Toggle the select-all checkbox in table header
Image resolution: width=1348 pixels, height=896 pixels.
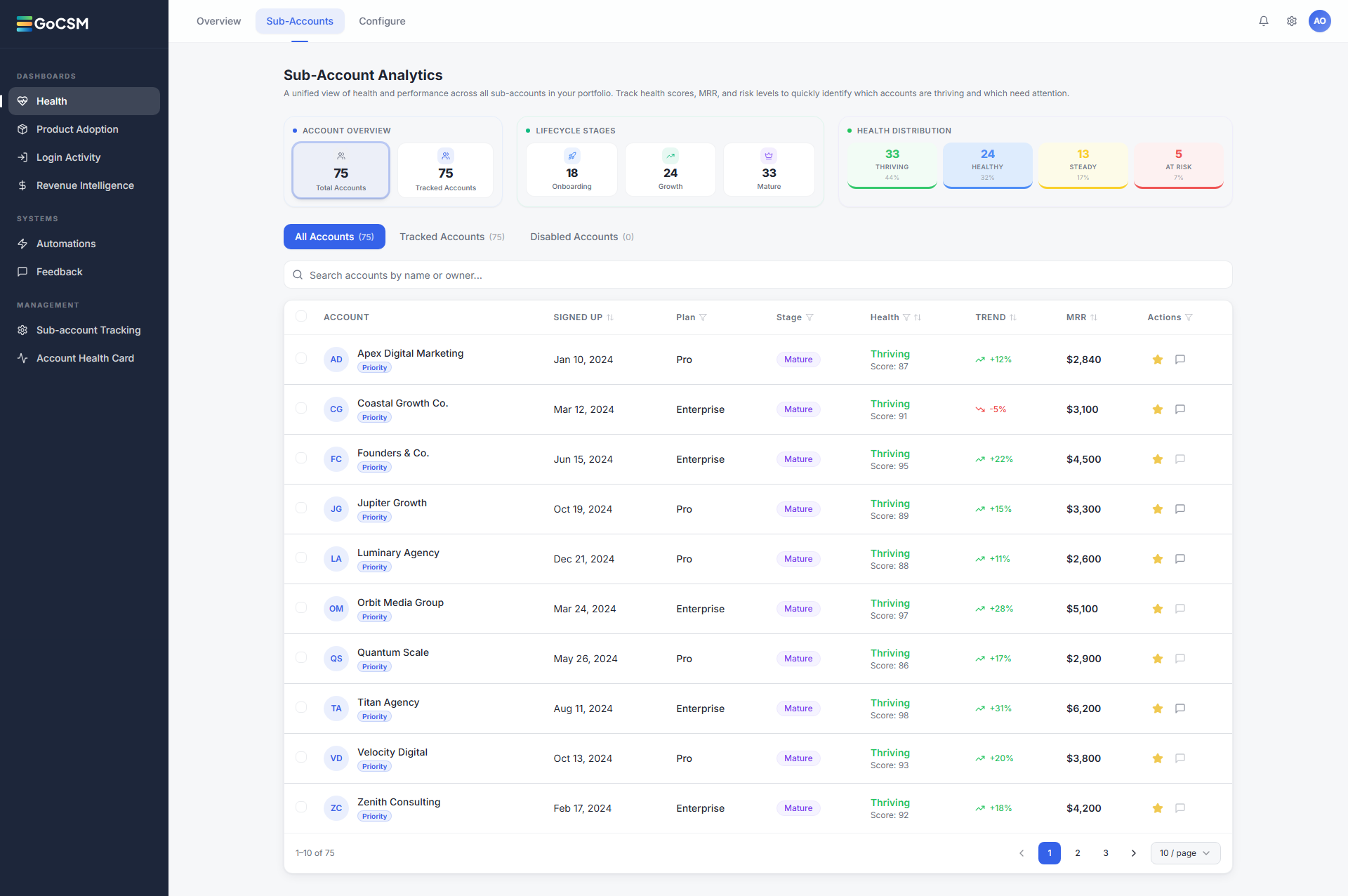click(301, 316)
